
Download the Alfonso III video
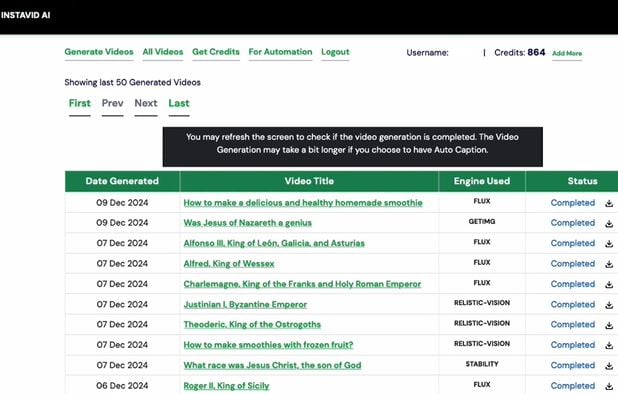[x=609, y=244]
